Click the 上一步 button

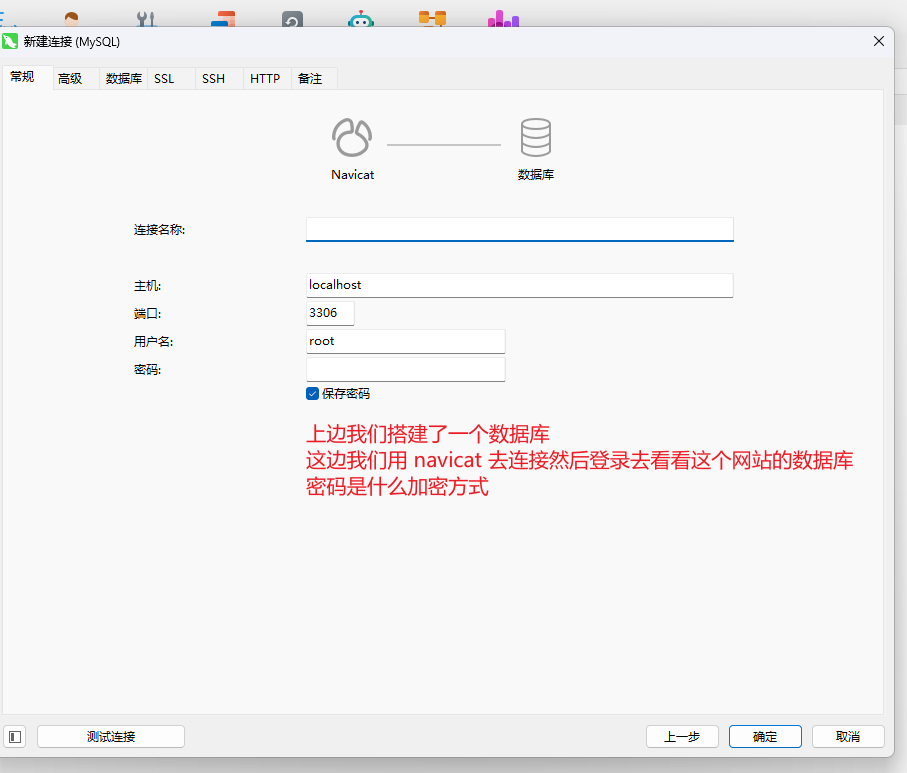pyautogui.click(x=682, y=737)
